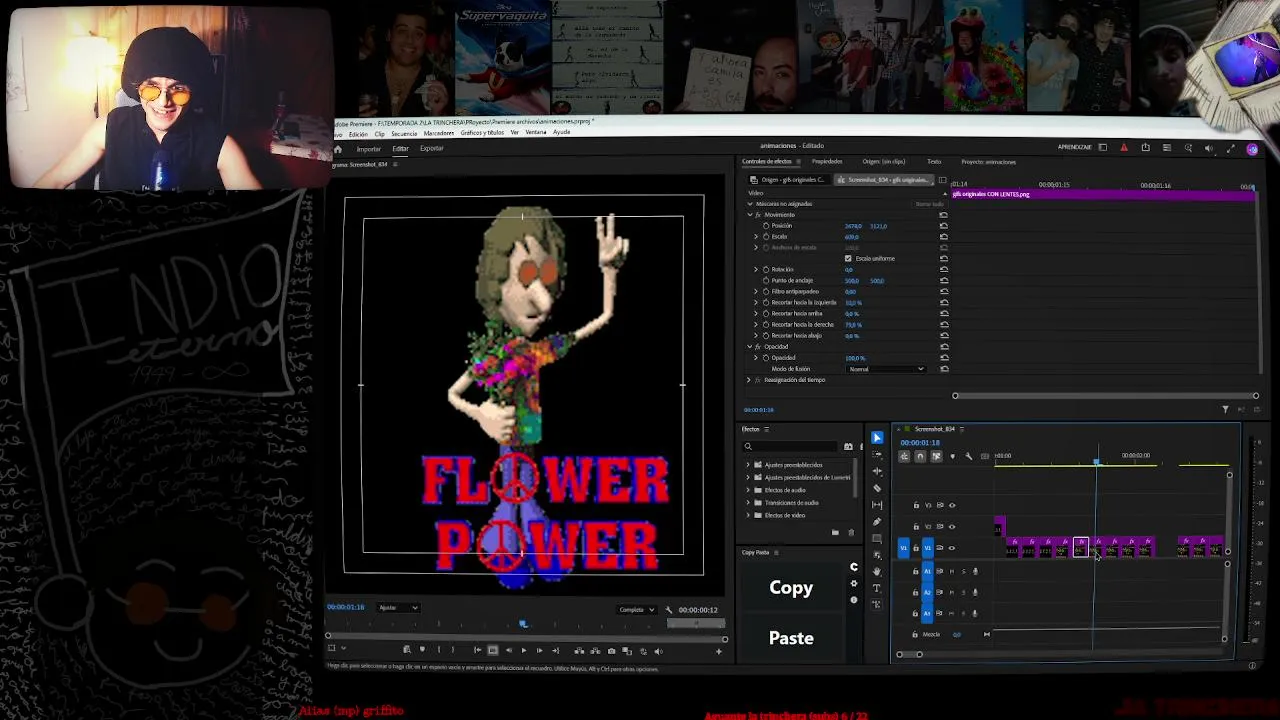
Task: Open the Edición menu
Action: pyautogui.click(x=357, y=133)
